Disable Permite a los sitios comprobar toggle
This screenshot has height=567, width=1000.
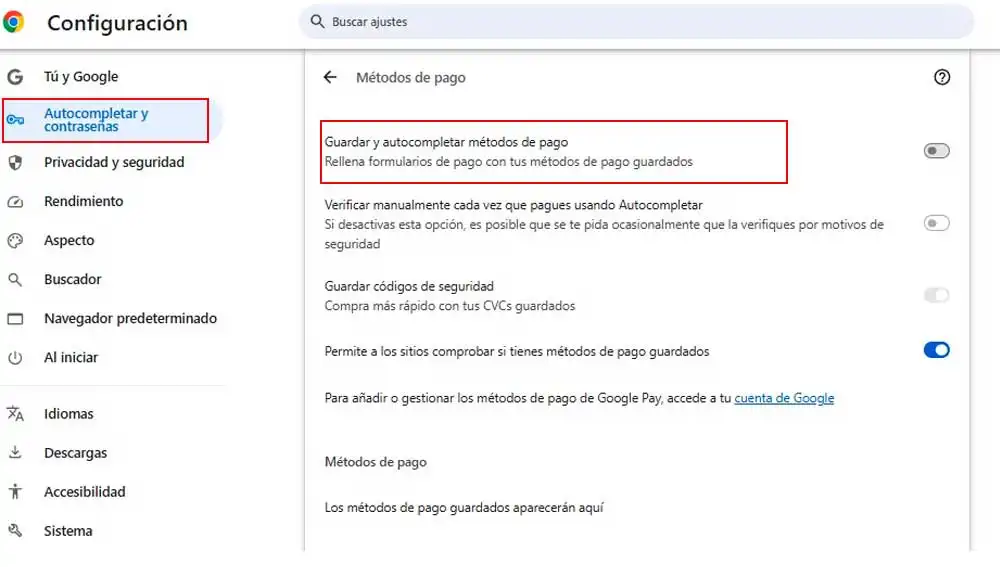936,350
